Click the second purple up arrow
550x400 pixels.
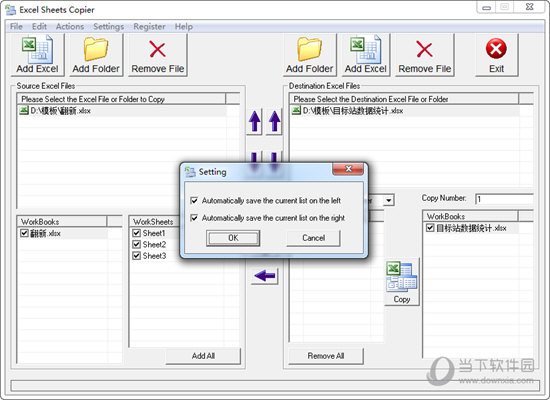point(275,121)
